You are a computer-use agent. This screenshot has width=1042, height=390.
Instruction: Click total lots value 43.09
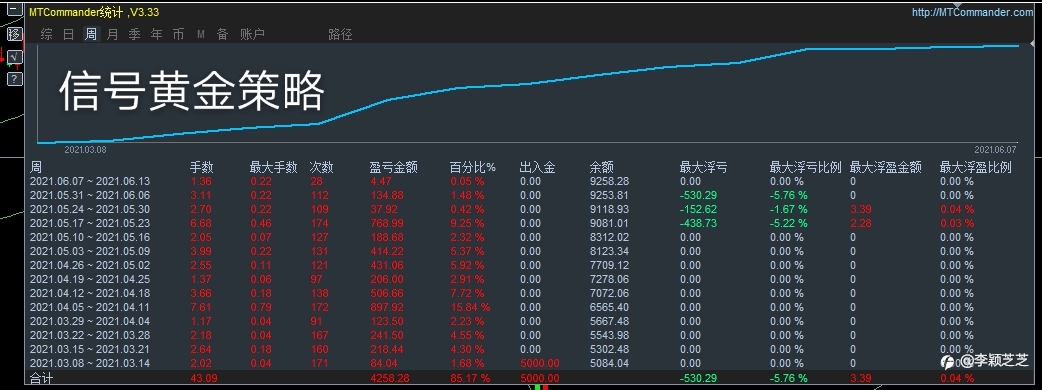click(204, 378)
